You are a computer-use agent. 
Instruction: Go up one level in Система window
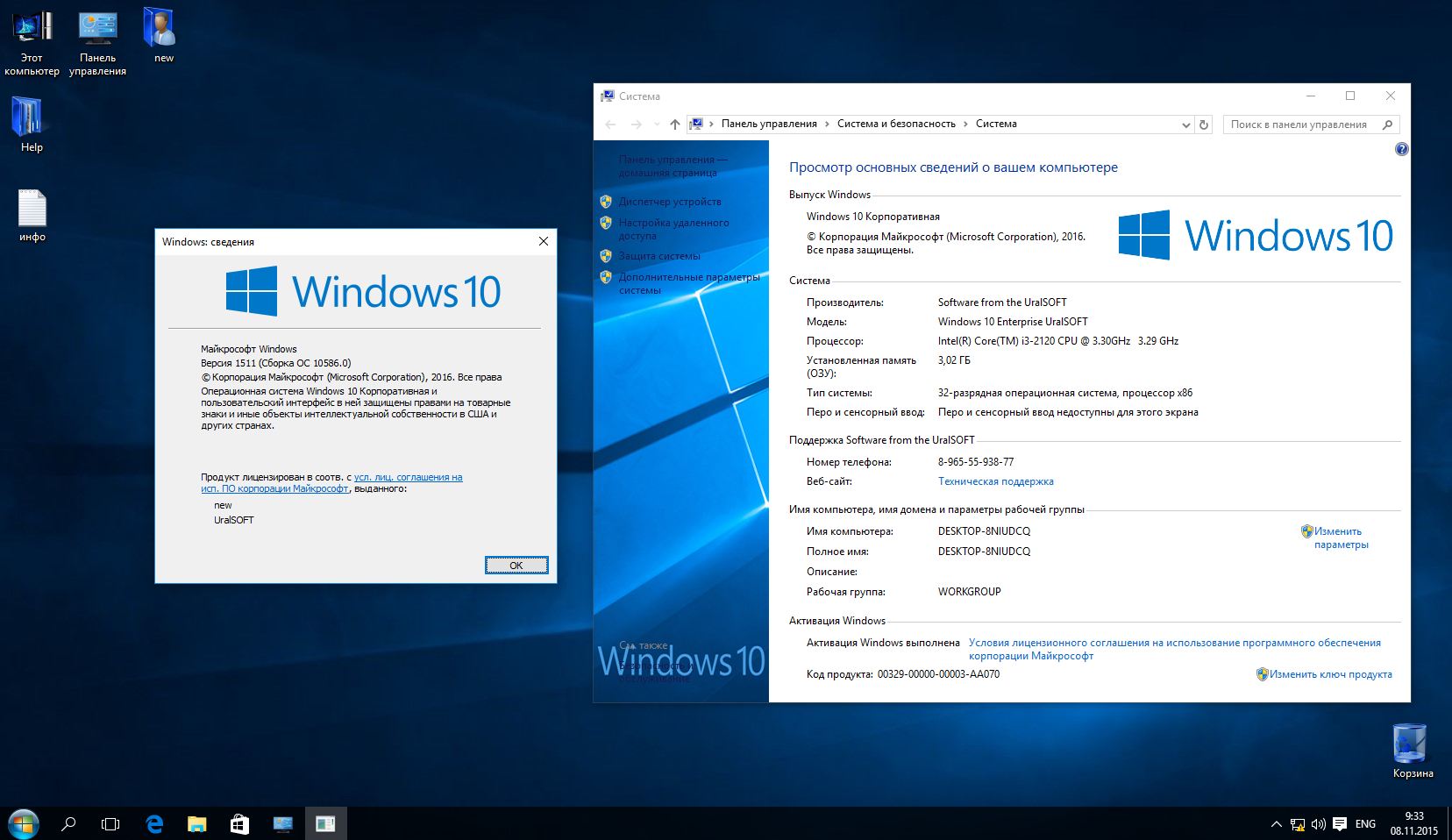click(x=674, y=125)
